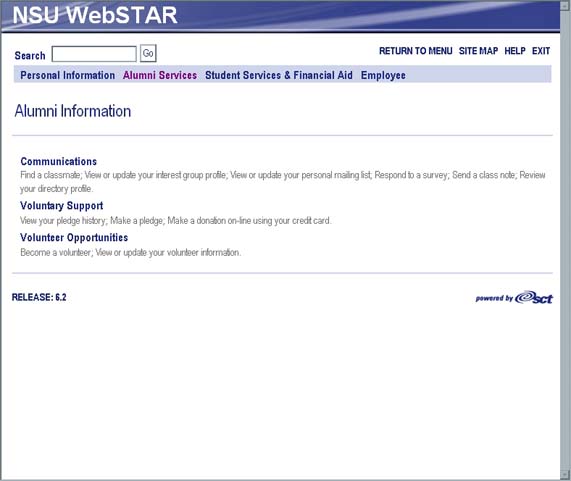Open the Volunteer Opportunities link
This screenshot has width=571, height=481.
74,237
